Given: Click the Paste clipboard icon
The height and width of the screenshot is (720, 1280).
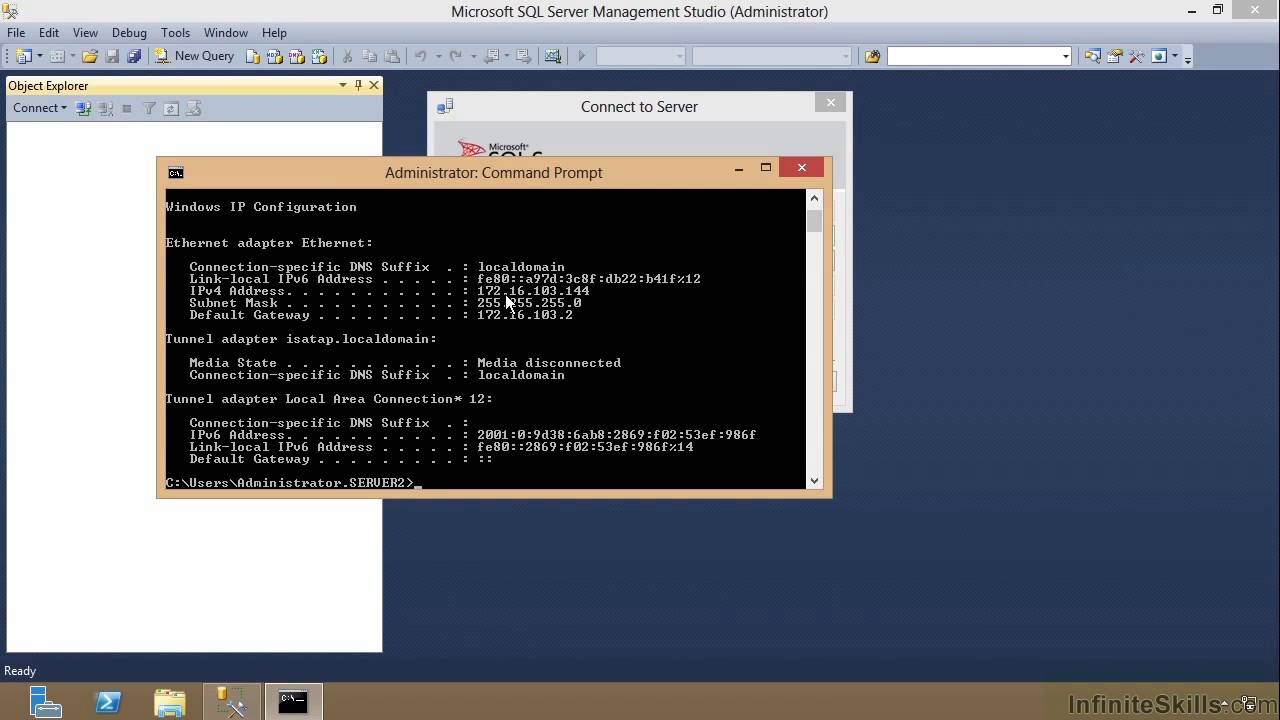Looking at the screenshot, I should click(x=392, y=57).
